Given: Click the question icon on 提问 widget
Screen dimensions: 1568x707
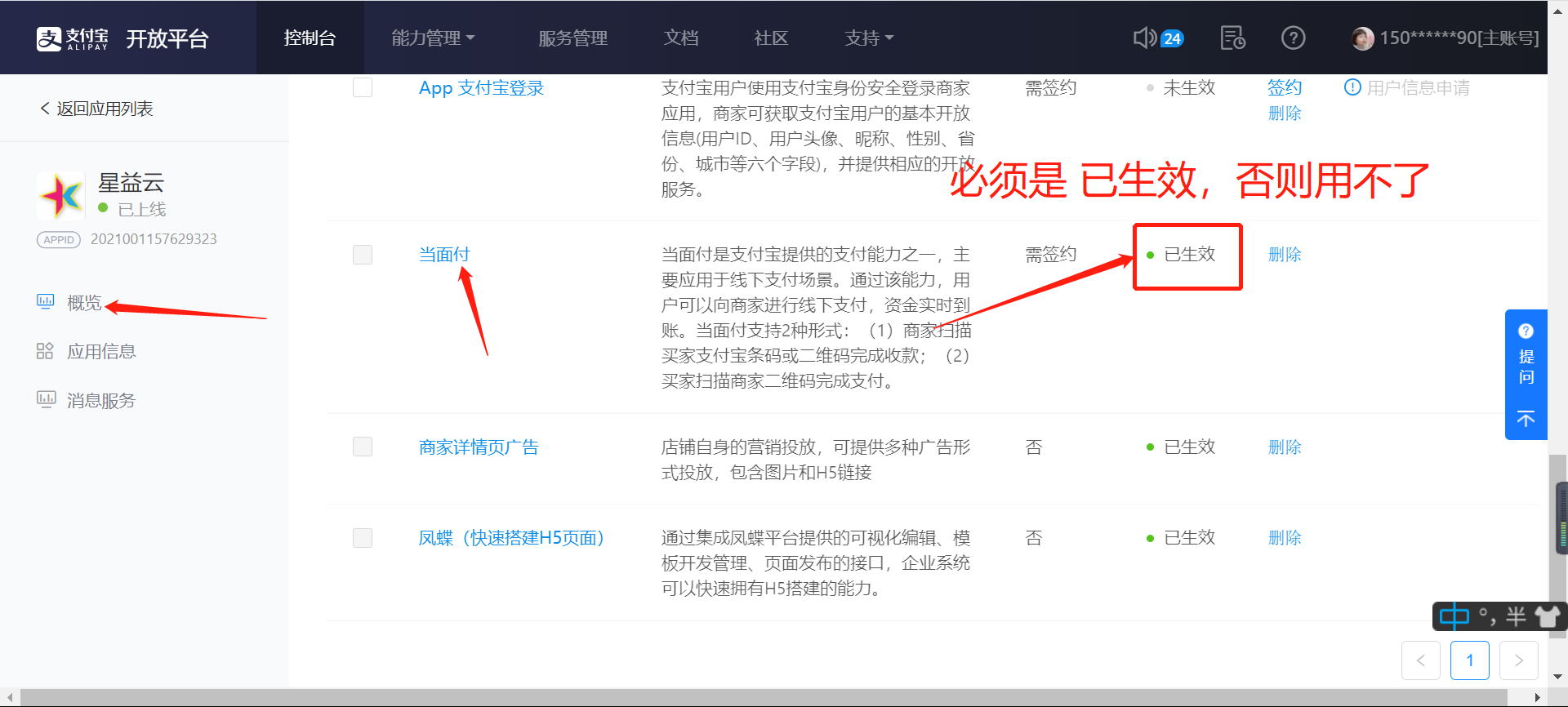Looking at the screenshot, I should coord(1526,331).
